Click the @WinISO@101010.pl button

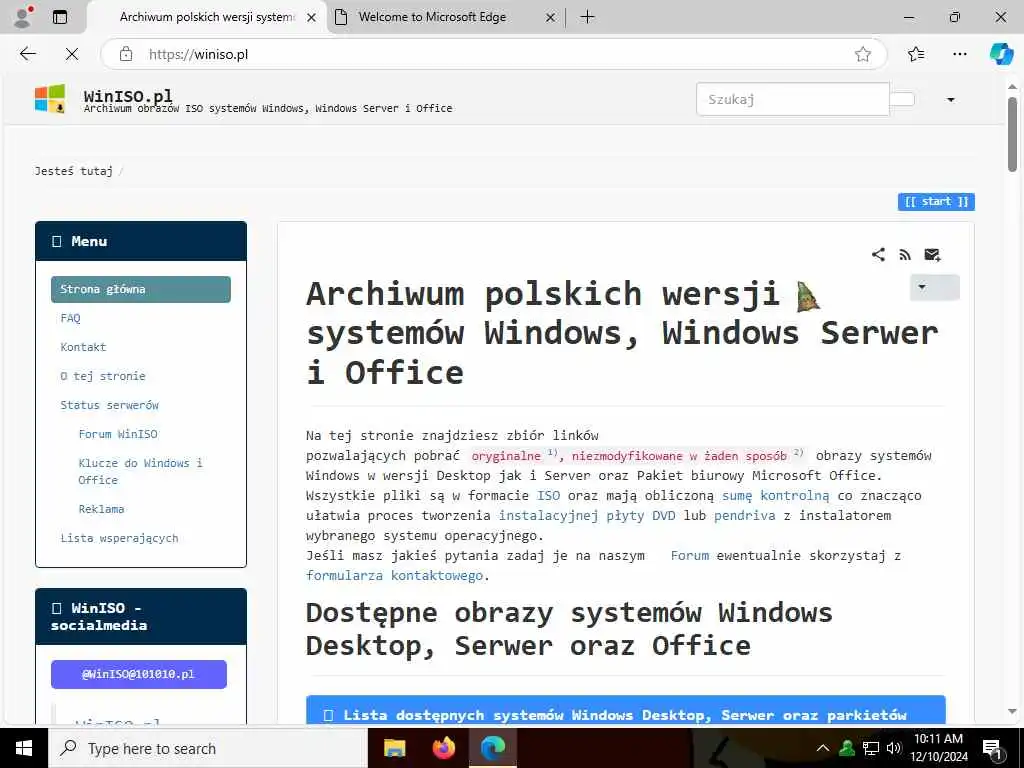tap(138, 674)
